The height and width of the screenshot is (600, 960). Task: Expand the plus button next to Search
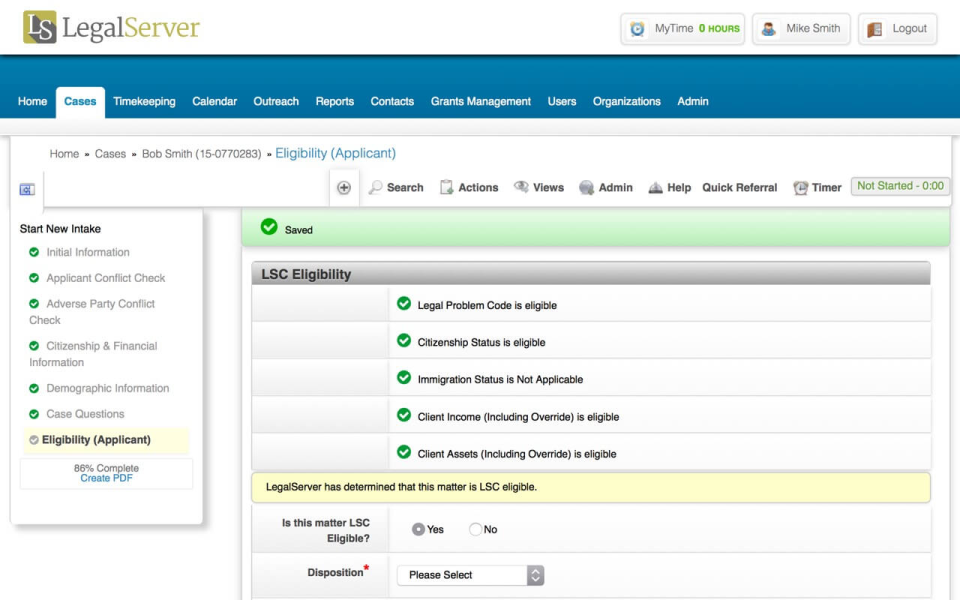pos(344,186)
